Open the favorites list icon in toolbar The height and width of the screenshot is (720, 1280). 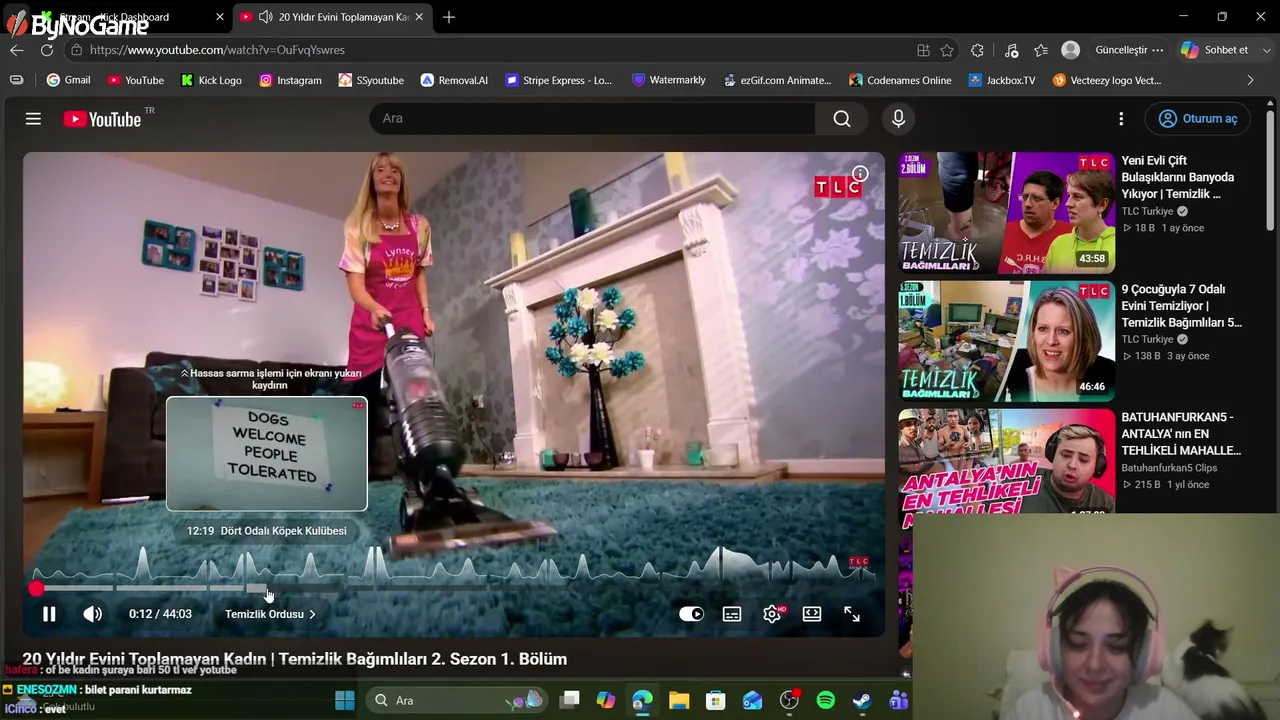tap(1041, 50)
